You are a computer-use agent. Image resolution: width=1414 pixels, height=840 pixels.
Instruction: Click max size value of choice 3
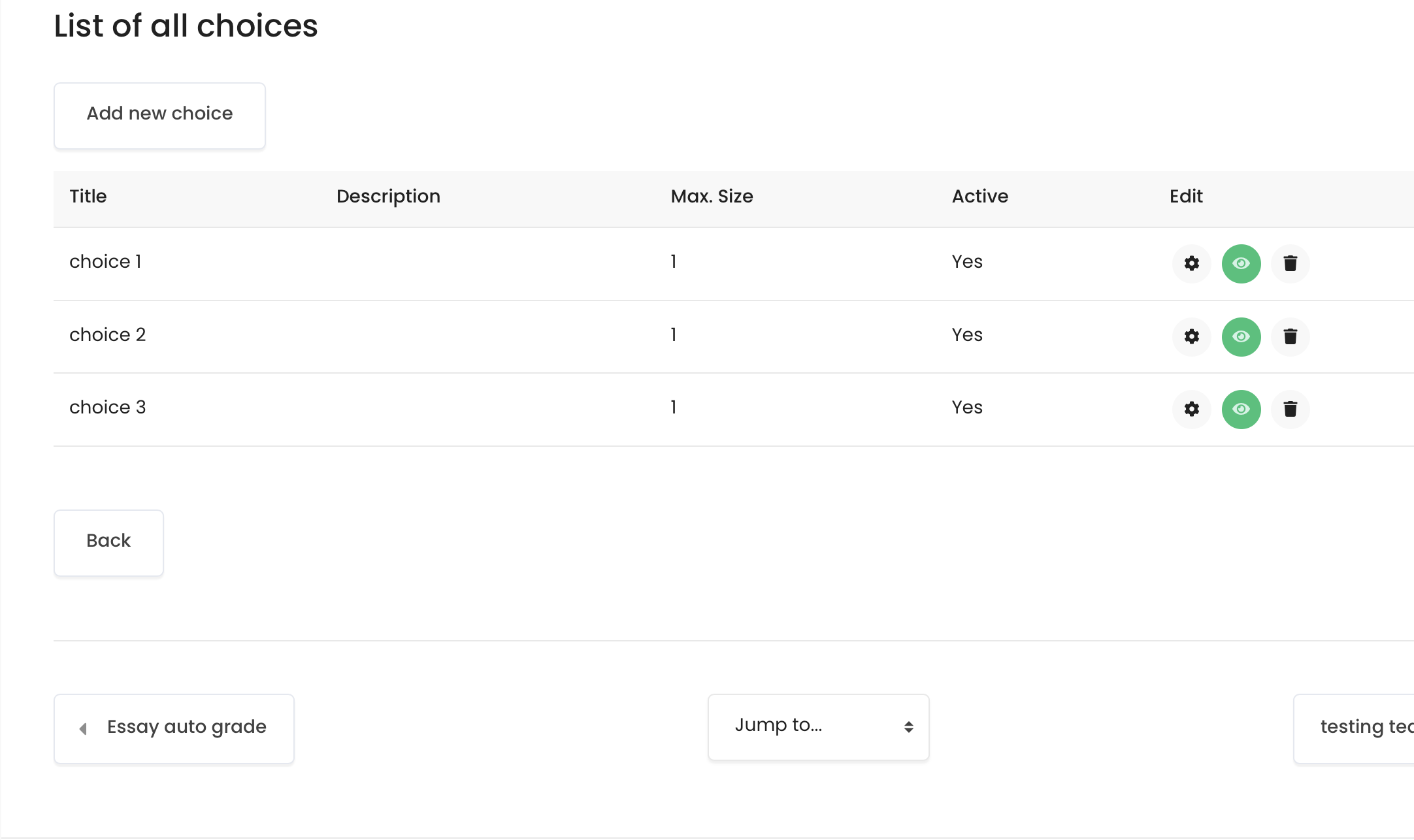(x=674, y=407)
